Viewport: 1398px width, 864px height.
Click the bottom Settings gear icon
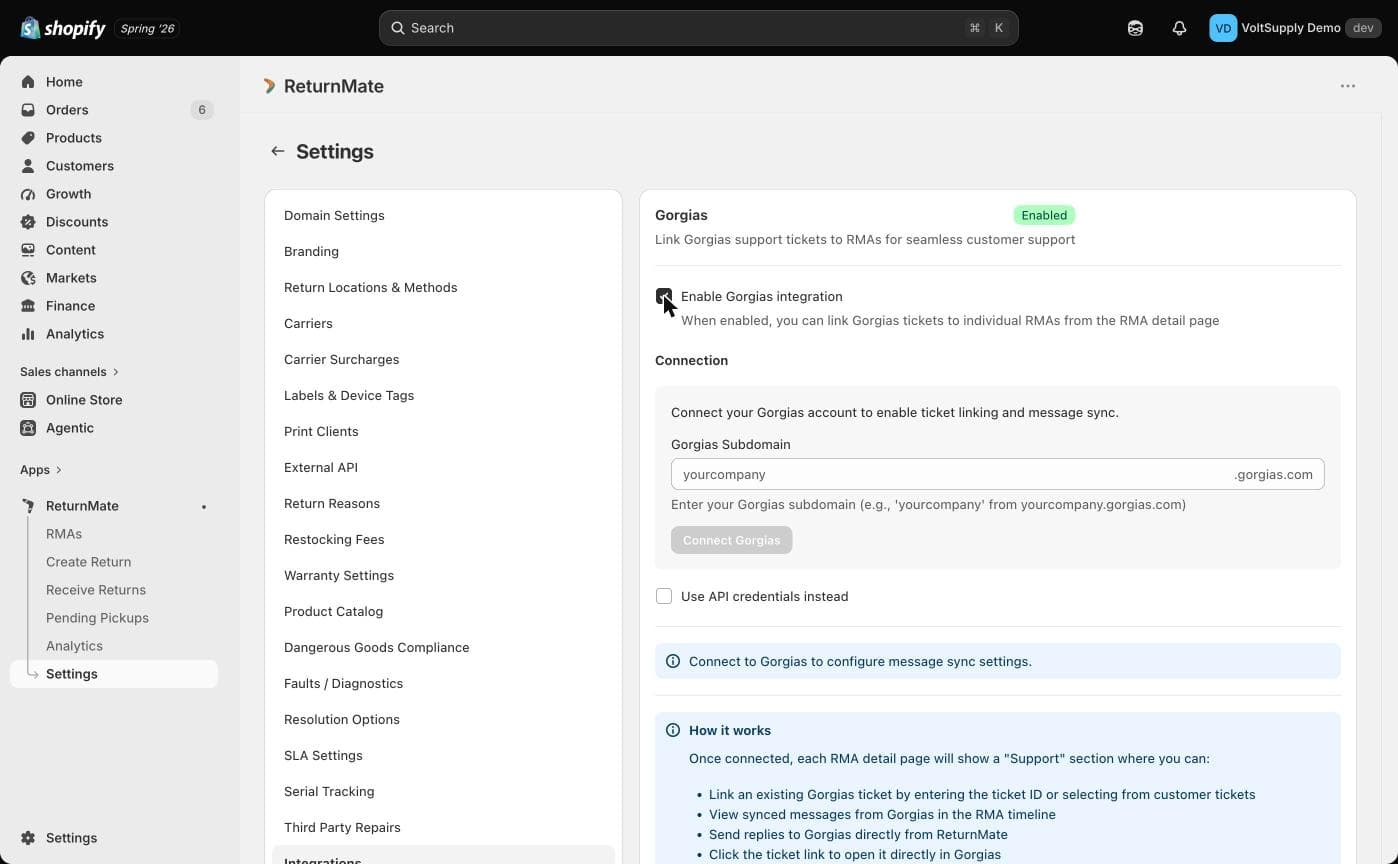coord(28,838)
